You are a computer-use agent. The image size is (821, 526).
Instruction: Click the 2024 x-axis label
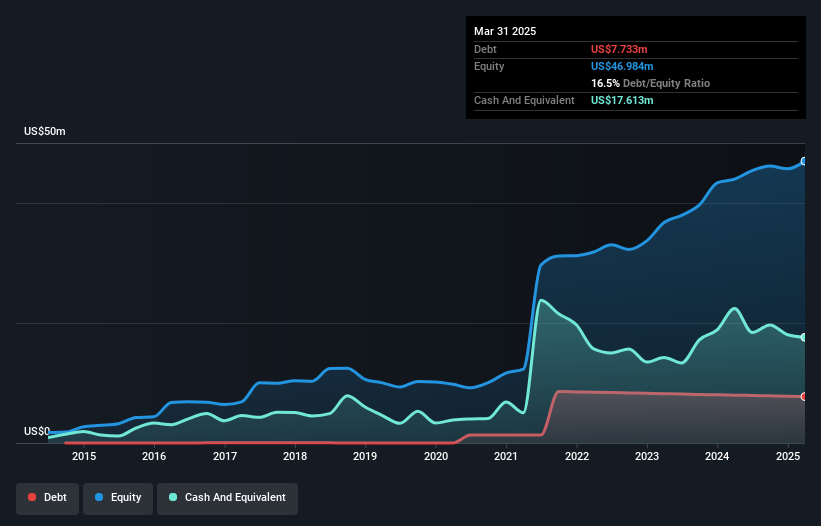[x=717, y=456]
